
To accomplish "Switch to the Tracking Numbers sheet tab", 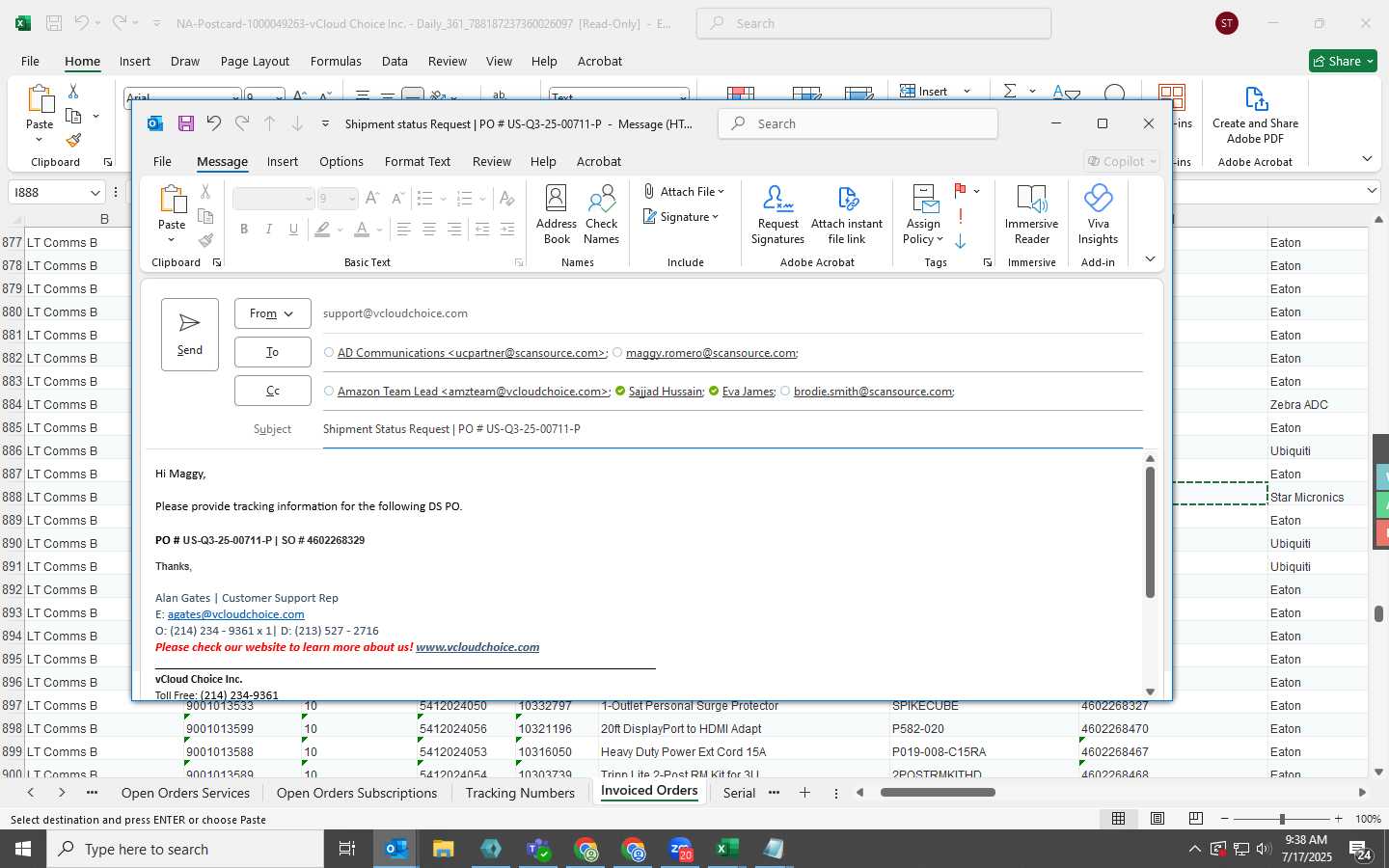I will click(520, 793).
